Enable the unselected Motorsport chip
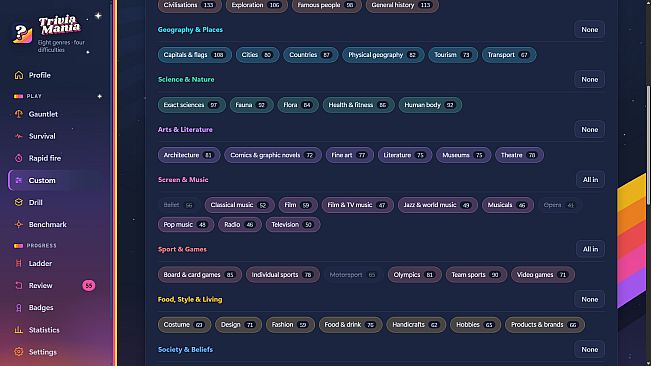 pos(353,275)
